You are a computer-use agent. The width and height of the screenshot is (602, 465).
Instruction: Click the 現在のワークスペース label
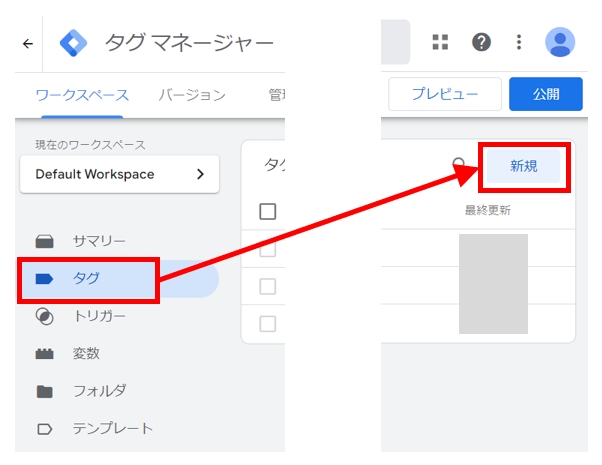pyautogui.click(x=90, y=145)
